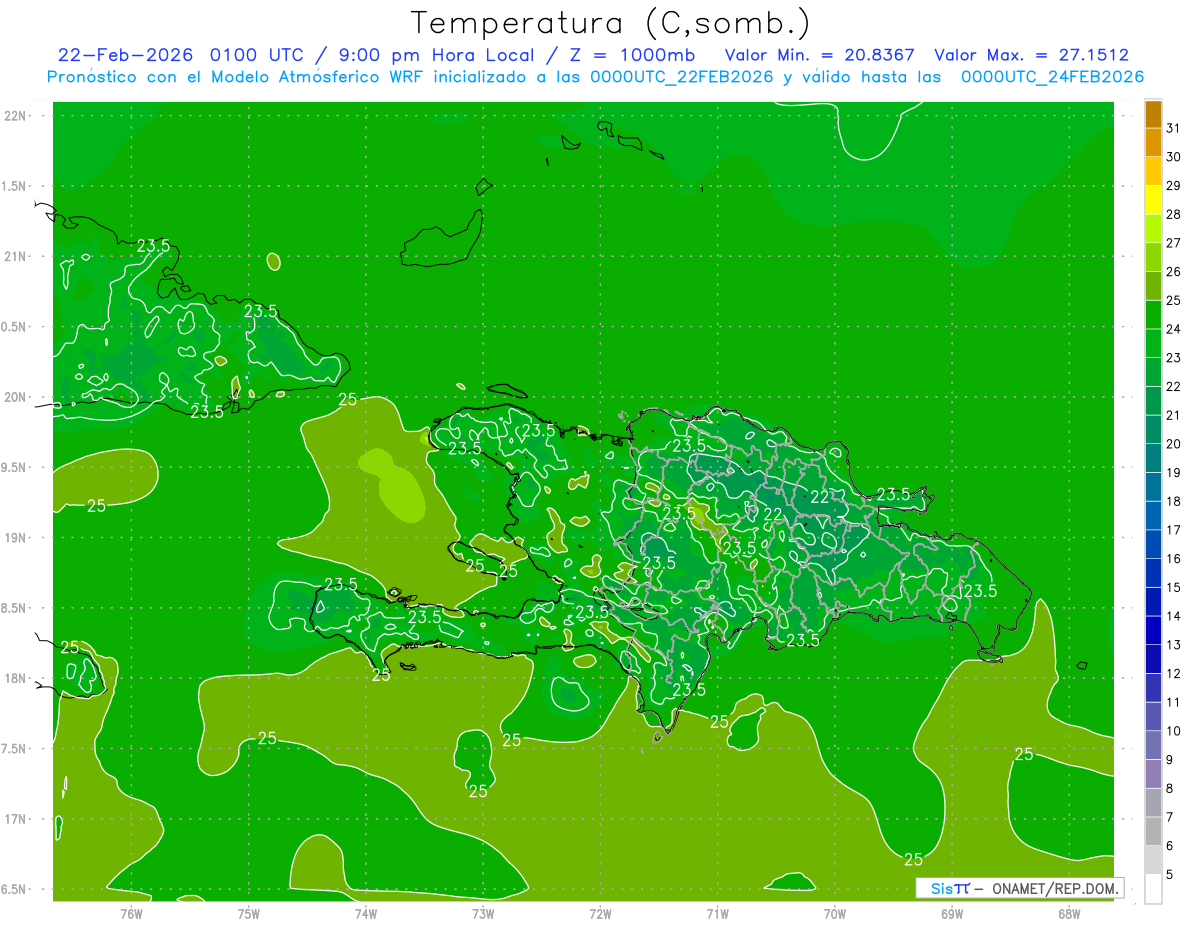
Task: Click the title "Temperatura (C,somb.)"
Action: click(x=611, y=23)
